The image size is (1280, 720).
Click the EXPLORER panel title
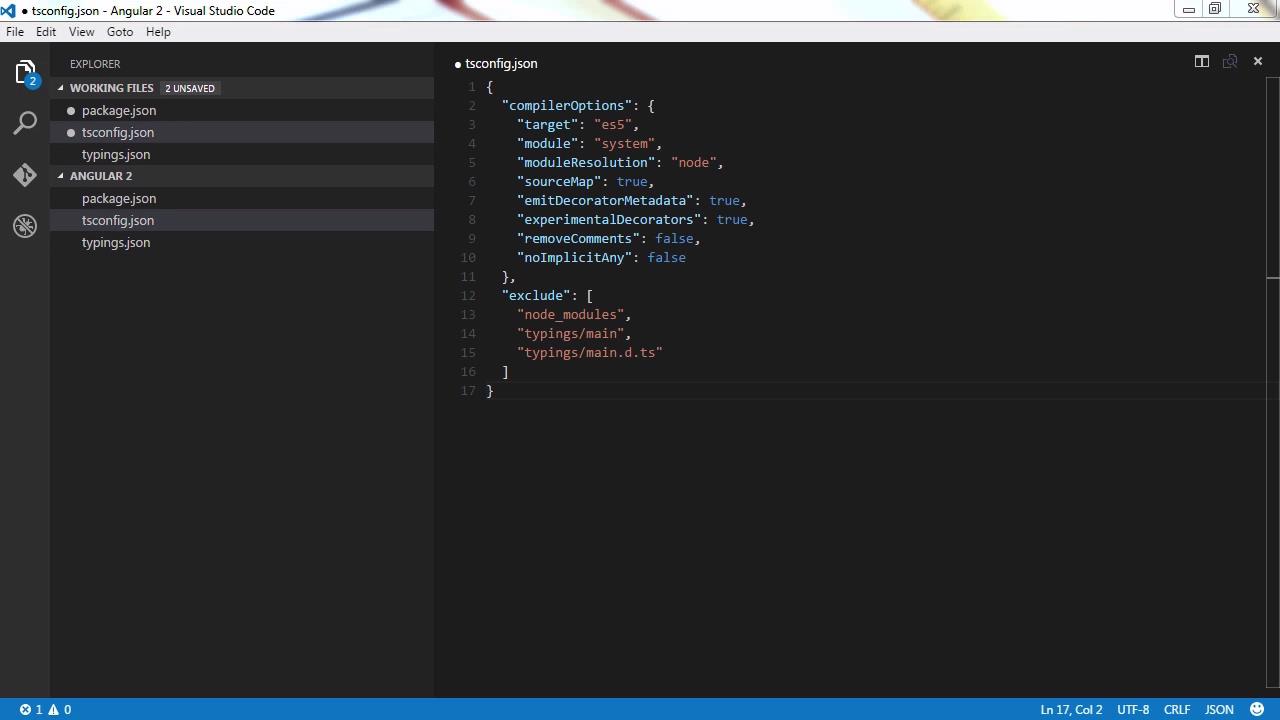click(x=95, y=64)
